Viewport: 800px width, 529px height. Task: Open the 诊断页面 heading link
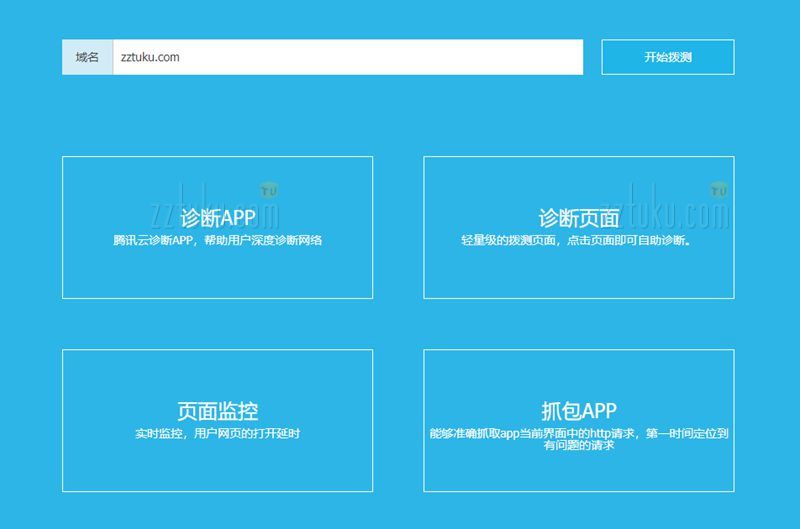coord(578,218)
